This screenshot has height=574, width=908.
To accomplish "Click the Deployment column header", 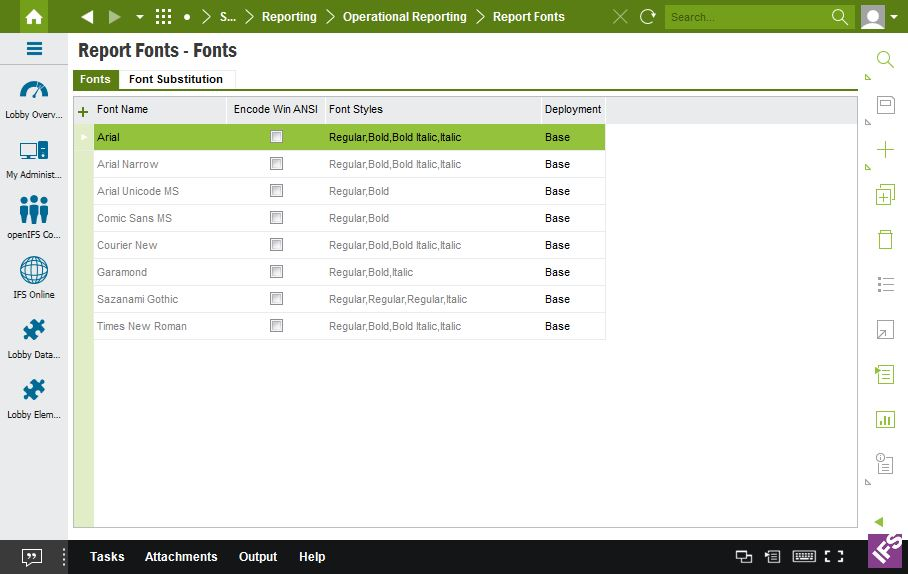I will tap(573, 109).
